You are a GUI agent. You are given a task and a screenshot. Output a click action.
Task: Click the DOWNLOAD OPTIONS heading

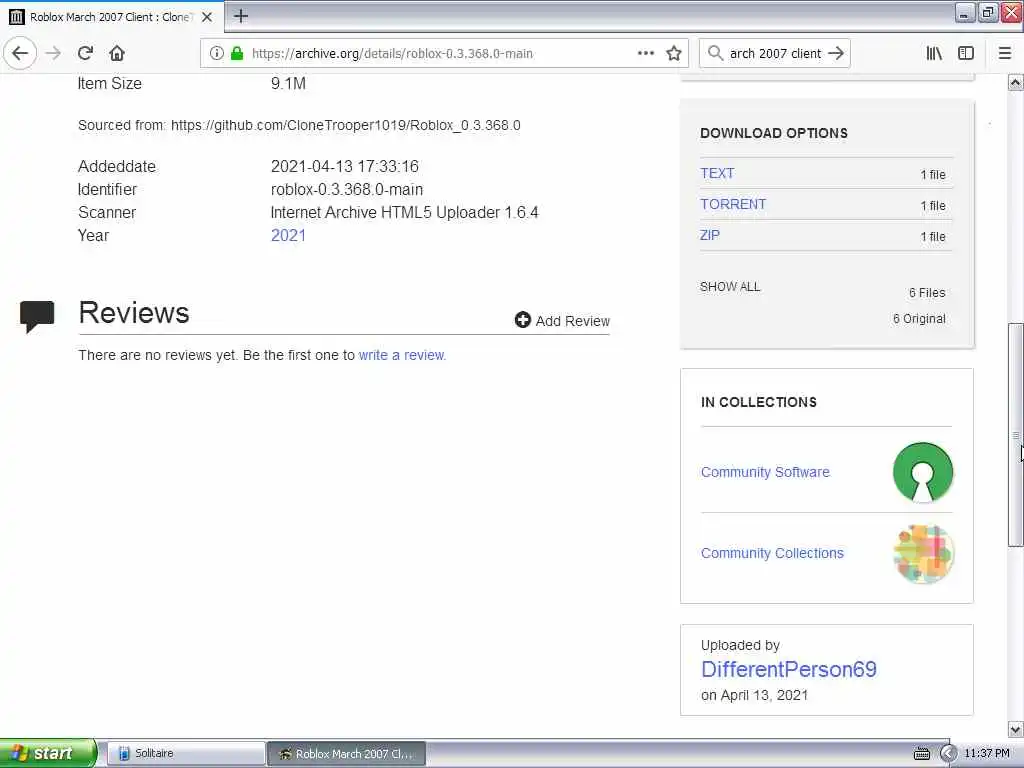[x=774, y=133]
